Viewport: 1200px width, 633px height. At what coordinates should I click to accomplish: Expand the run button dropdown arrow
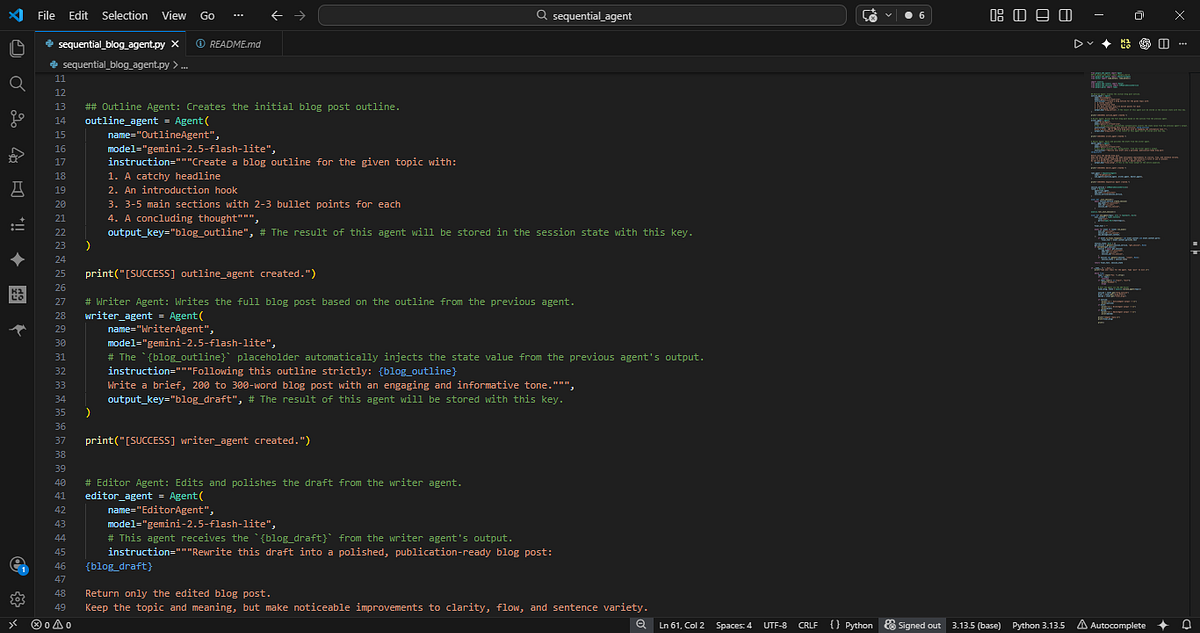pyautogui.click(x=1090, y=44)
